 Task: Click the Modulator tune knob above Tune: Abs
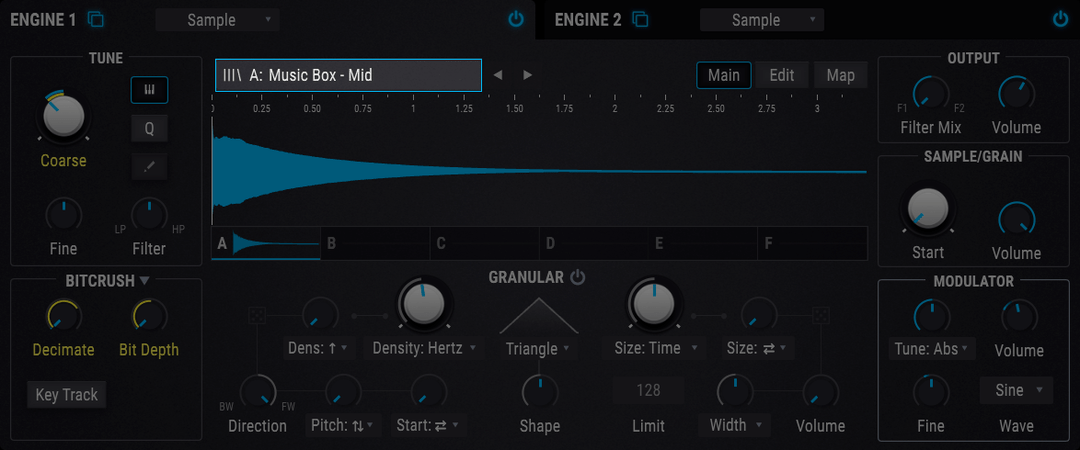point(931,317)
